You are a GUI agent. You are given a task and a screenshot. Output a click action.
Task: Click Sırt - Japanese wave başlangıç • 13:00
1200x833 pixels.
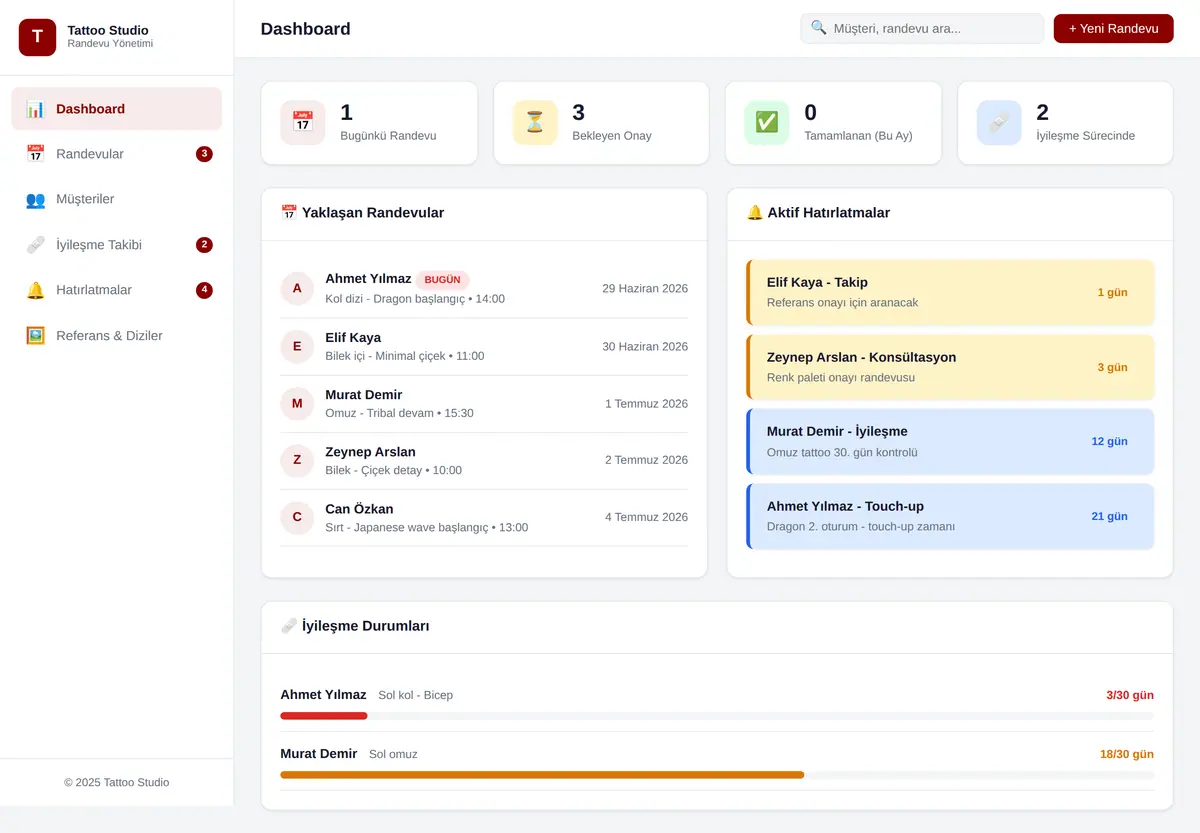tap(427, 527)
